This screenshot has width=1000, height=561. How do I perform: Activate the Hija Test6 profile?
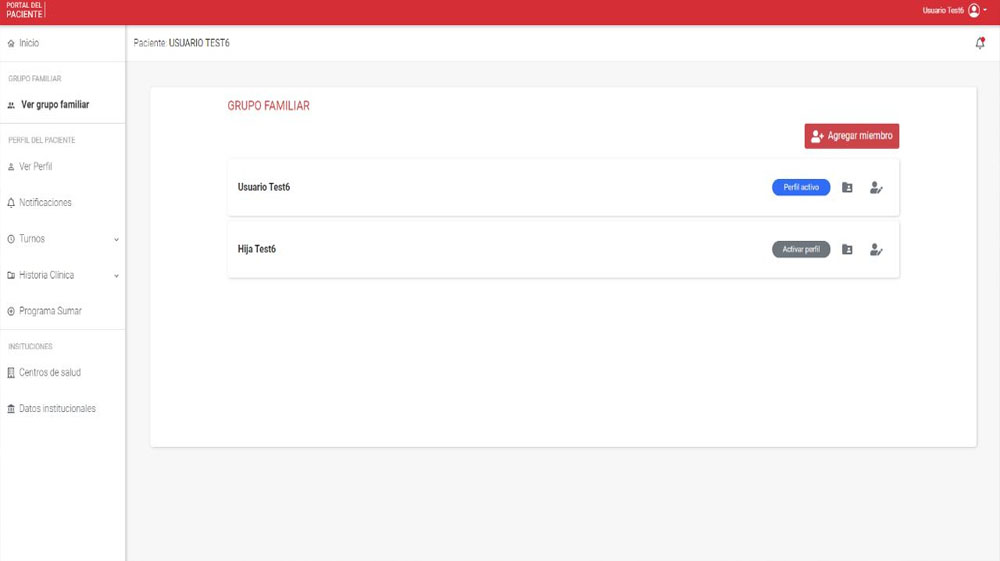pyautogui.click(x=800, y=250)
